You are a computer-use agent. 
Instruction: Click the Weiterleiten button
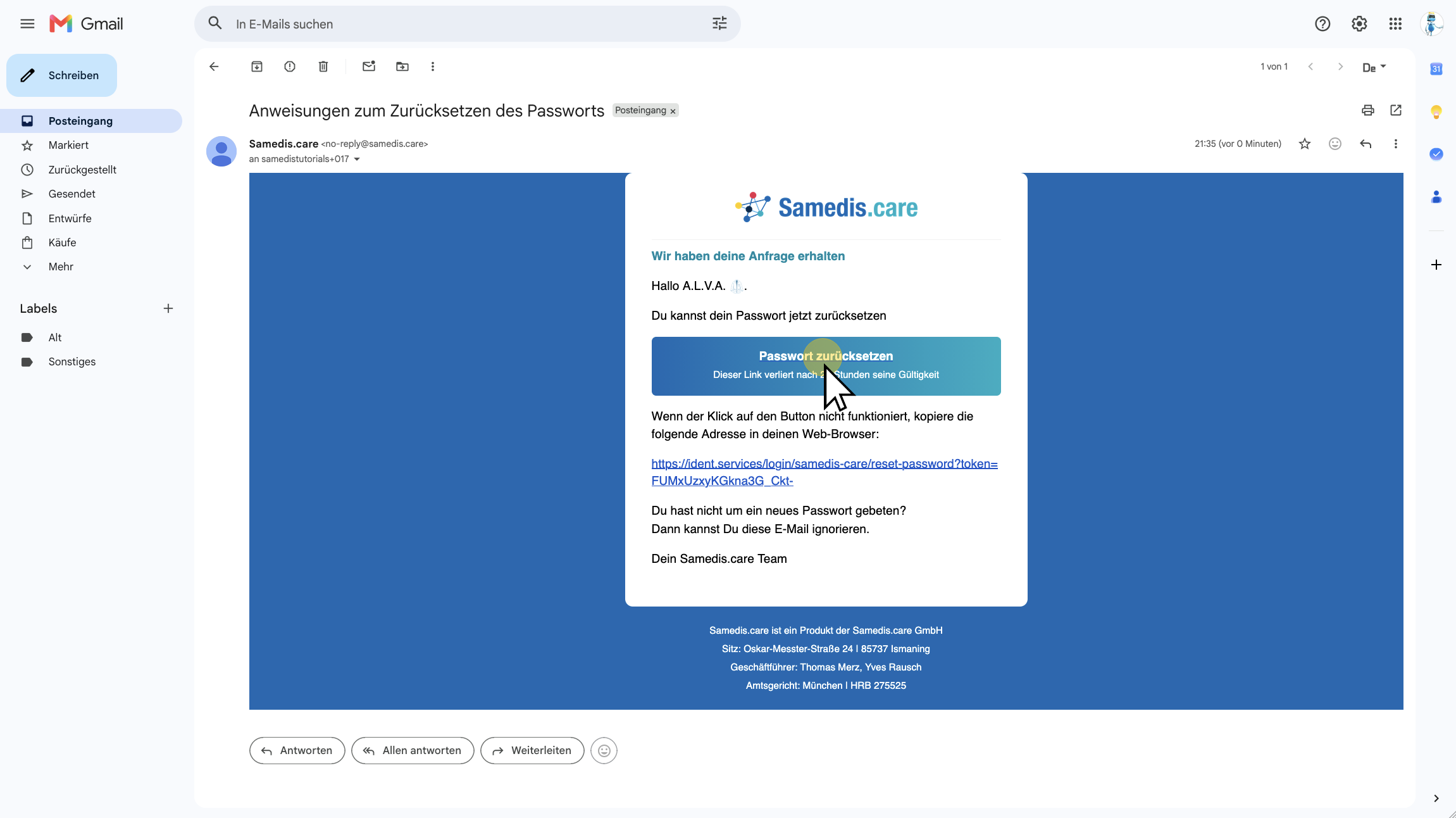pyautogui.click(x=532, y=750)
